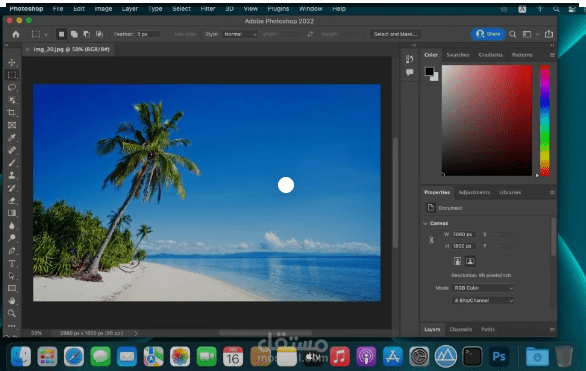Go to the Home screen icon
Viewport: 586px width, 371px height.
click(16, 34)
